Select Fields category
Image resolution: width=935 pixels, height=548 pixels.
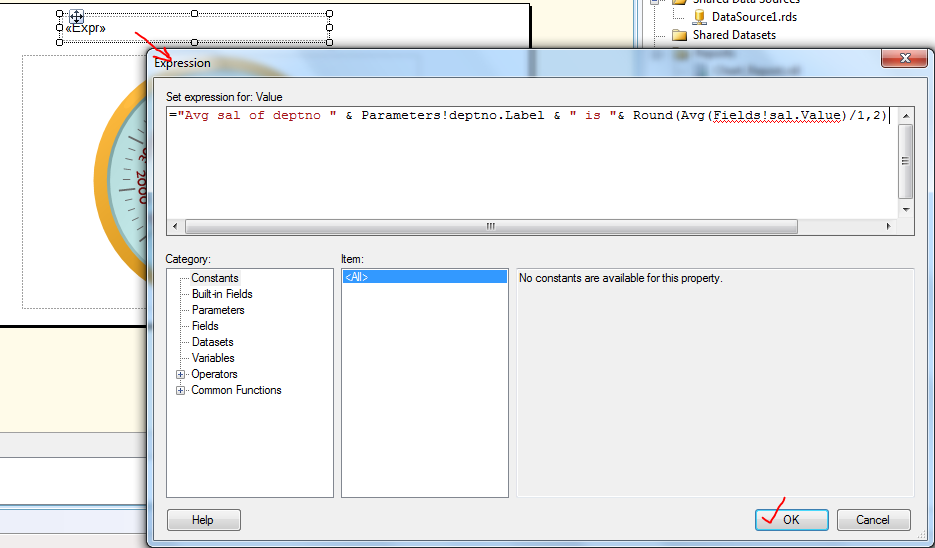click(205, 326)
